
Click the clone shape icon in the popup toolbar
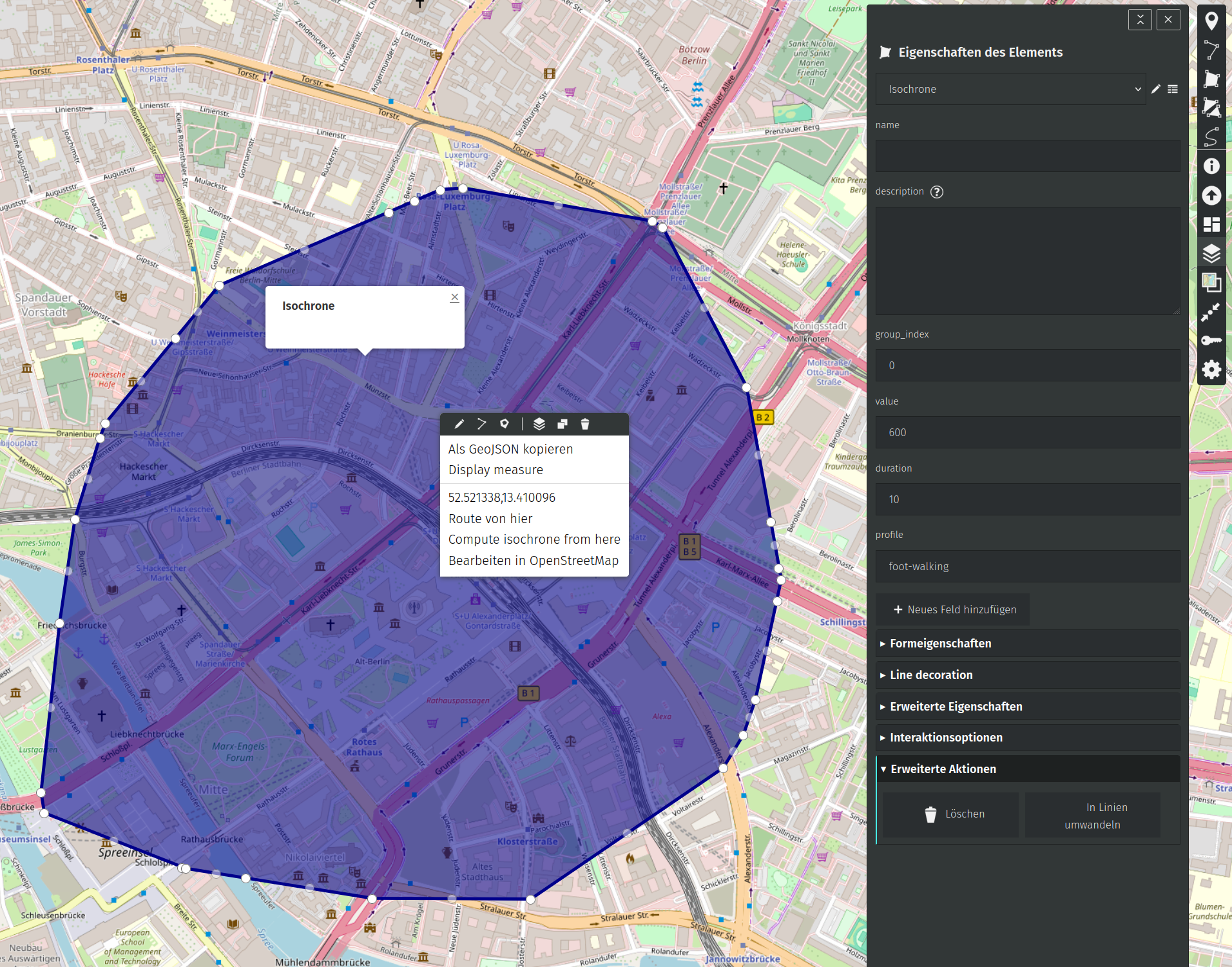(x=563, y=424)
